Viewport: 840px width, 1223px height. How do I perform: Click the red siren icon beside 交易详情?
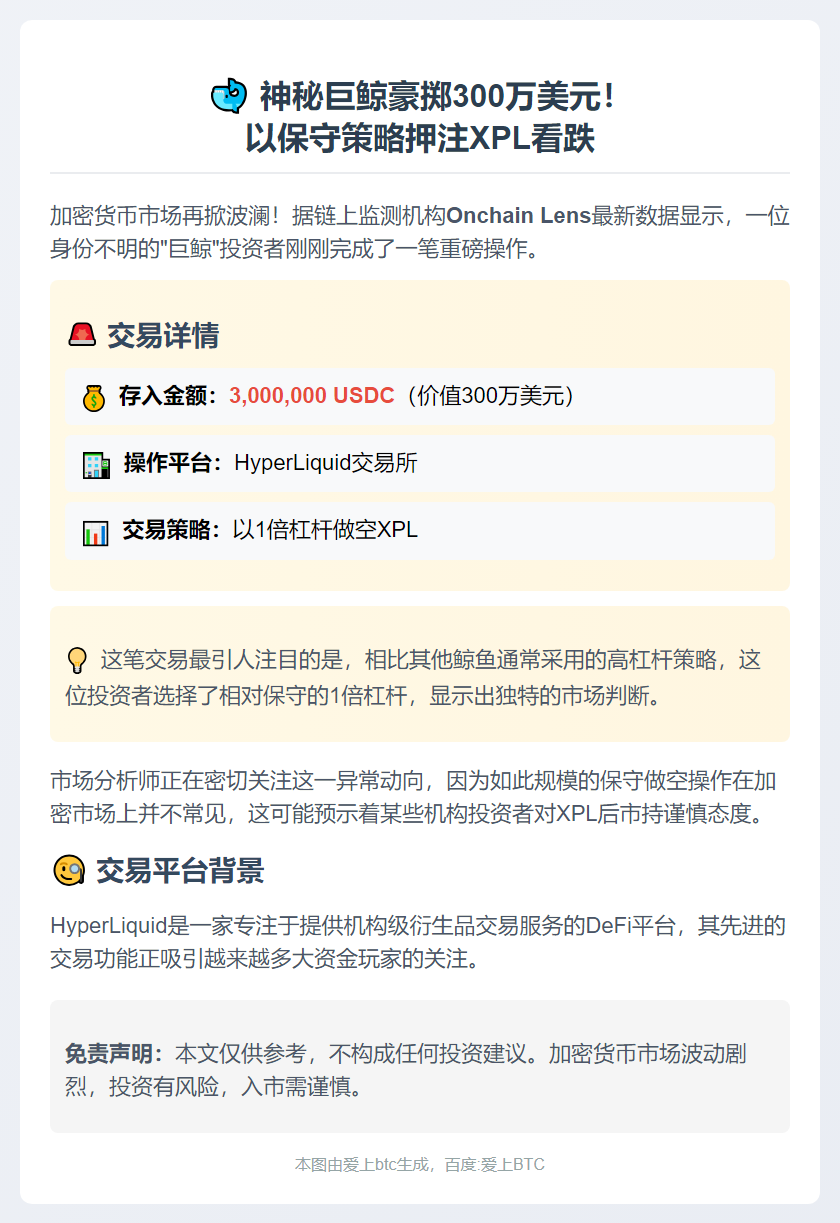(x=82, y=335)
